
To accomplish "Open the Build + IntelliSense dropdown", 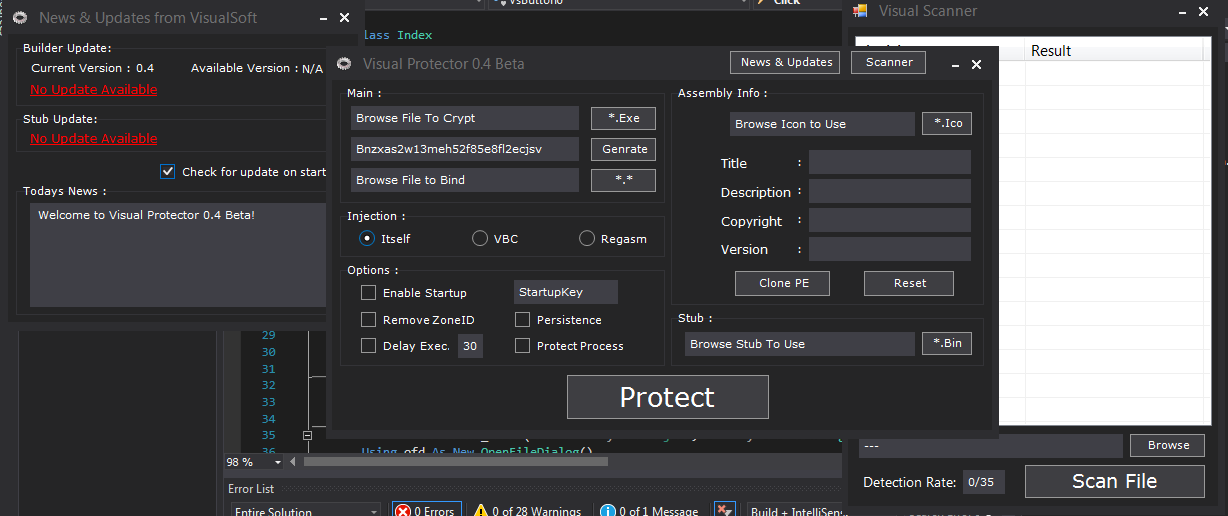I will coord(795,511).
